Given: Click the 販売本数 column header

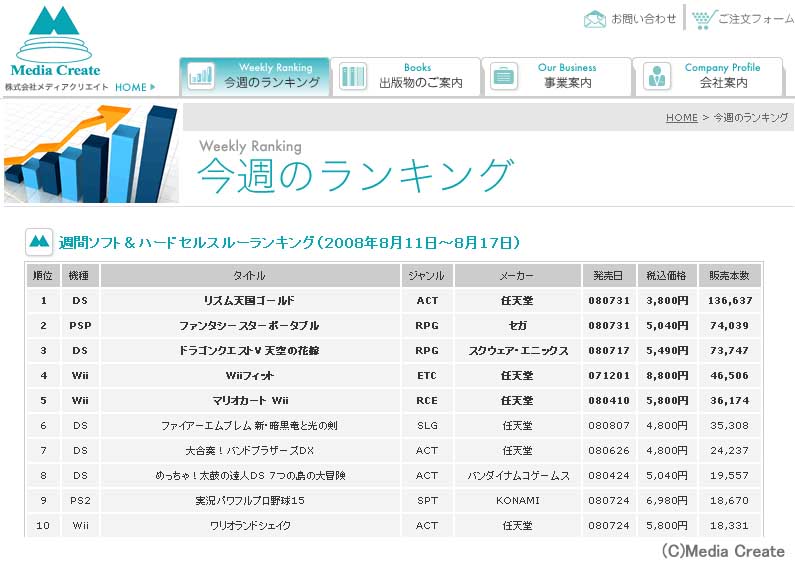Looking at the screenshot, I should point(729,275).
